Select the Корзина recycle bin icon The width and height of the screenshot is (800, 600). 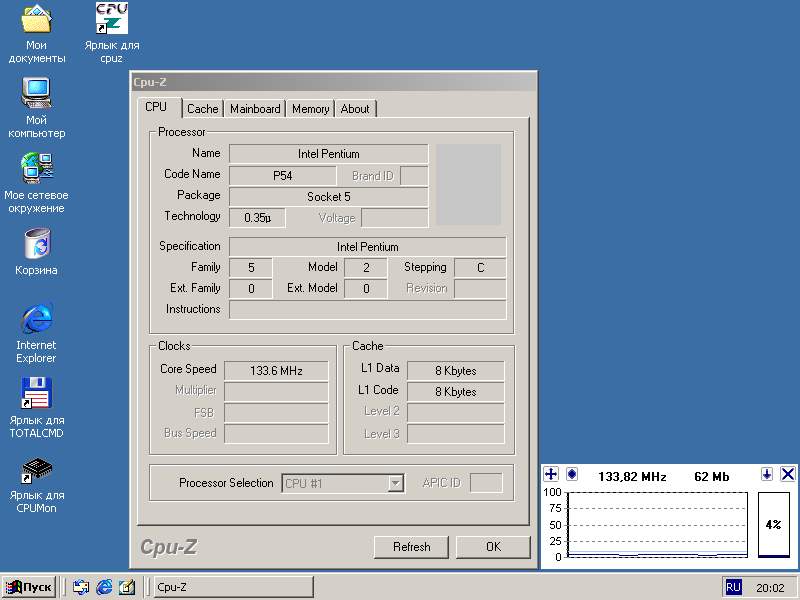tap(37, 243)
